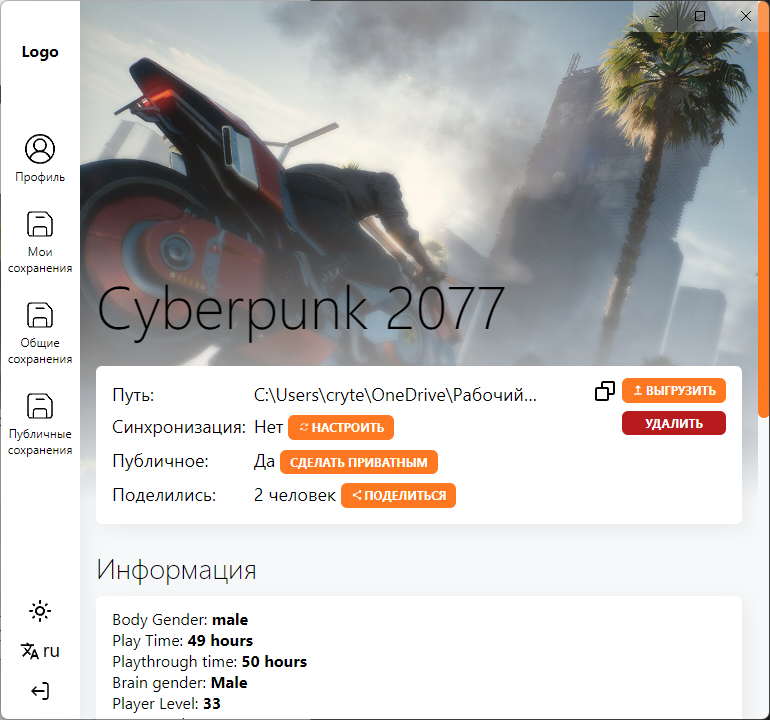Click the orange vertical scrollbar thumb
The height and width of the screenshot is (720, 770).
pyautogui.click(x=764, y=209)
